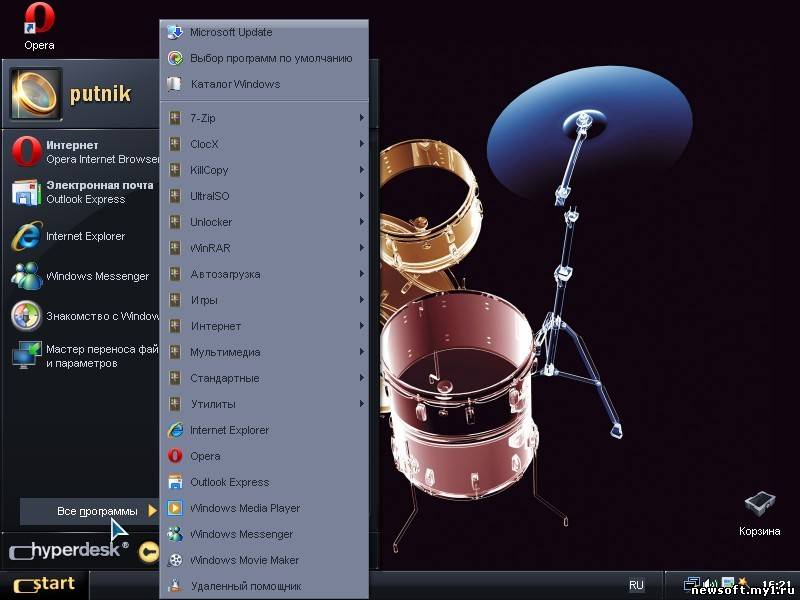Image resolution: width=800 pixels, height=600 pixels.
Task: Open the Стандартные programs folder
Action: pos(264,378)
